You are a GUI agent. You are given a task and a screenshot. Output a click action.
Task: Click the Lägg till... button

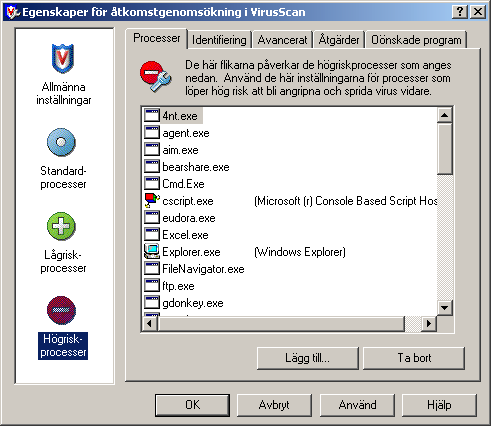307,358
